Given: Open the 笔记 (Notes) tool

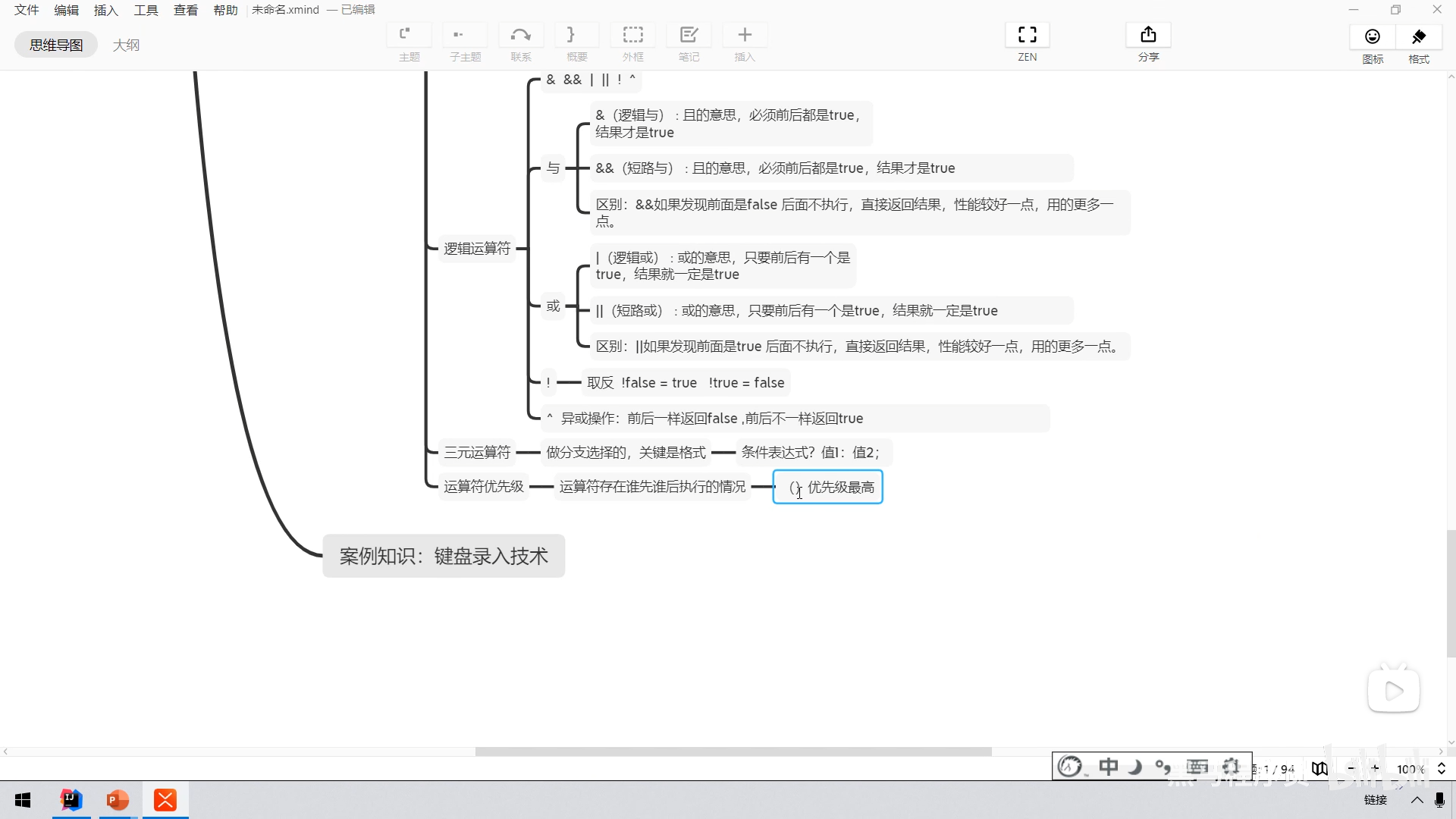Looking at the screenshot, I should (689, 35).
